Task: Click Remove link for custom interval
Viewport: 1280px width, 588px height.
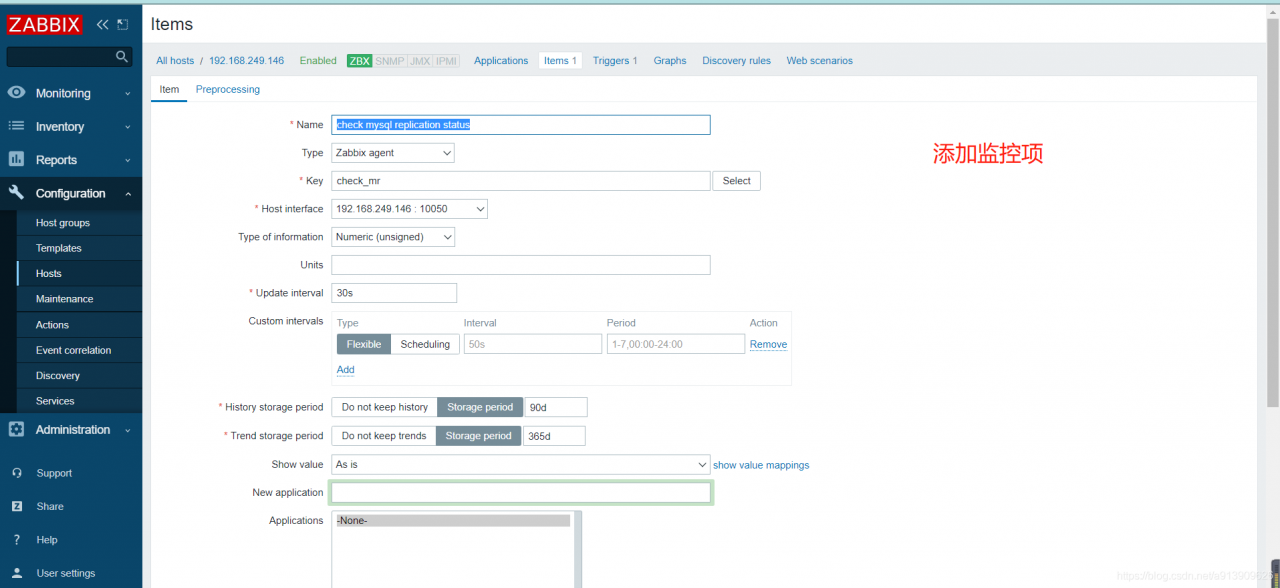Action: pyautogui.click(x=768, y=344)
